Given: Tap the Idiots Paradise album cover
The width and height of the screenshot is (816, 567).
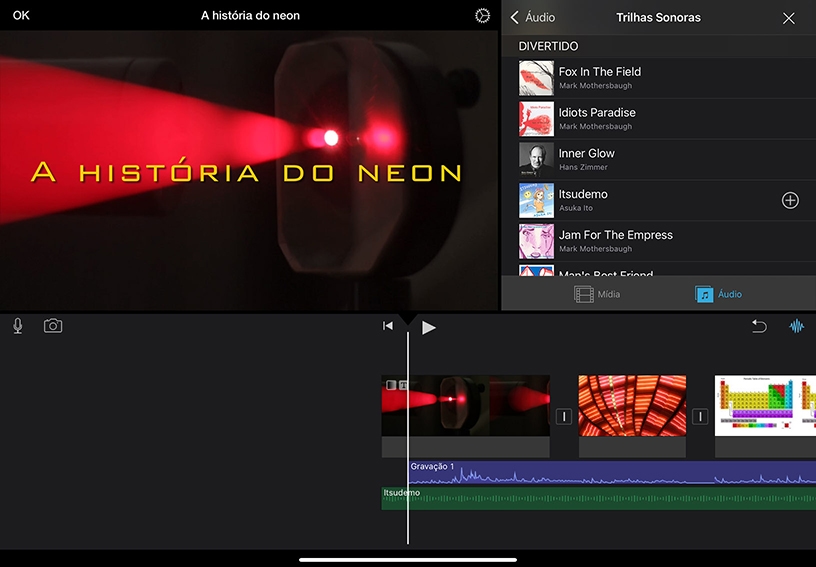Looking at the screenshot, I should pyautogui.click(x=536, y=119).
